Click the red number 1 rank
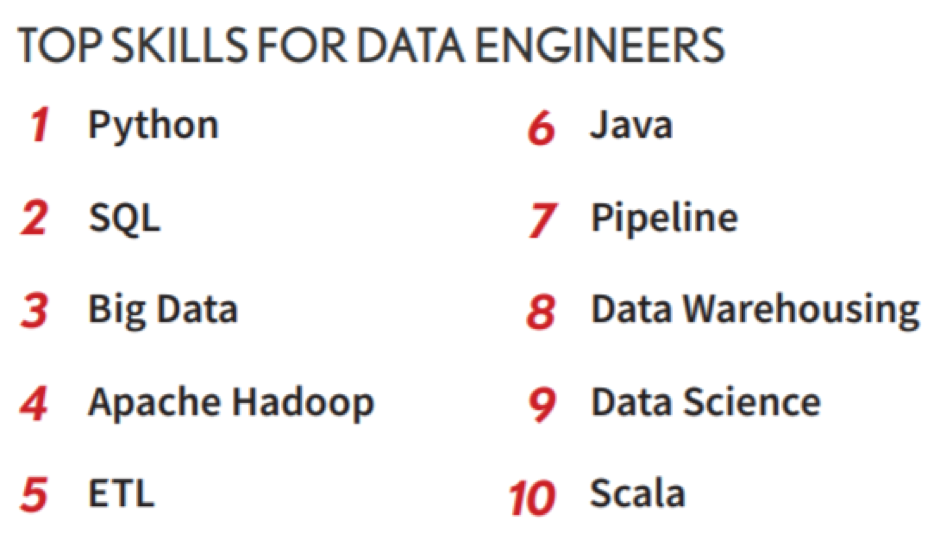This screenshot has width=939, height=537. coord(40,125)
